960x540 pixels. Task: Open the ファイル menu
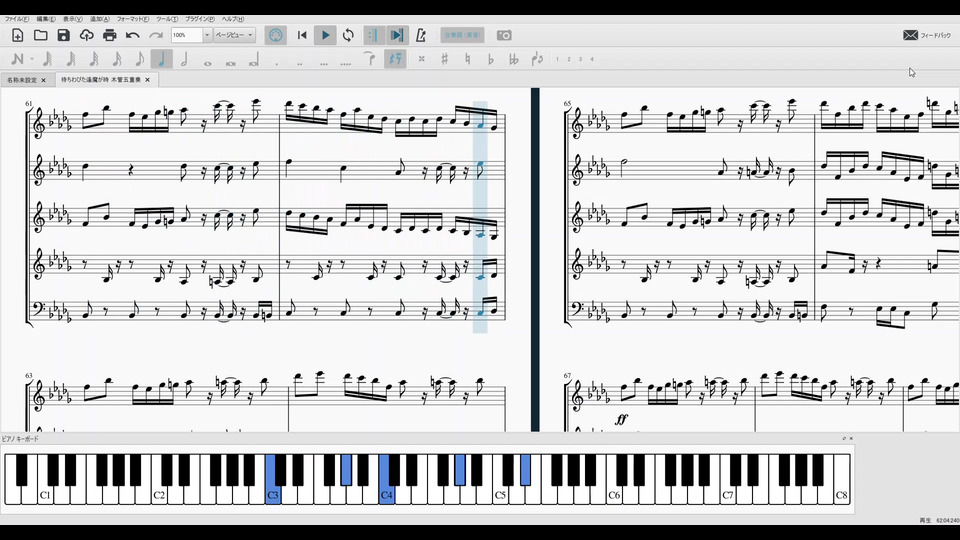(x=17, y=19)
